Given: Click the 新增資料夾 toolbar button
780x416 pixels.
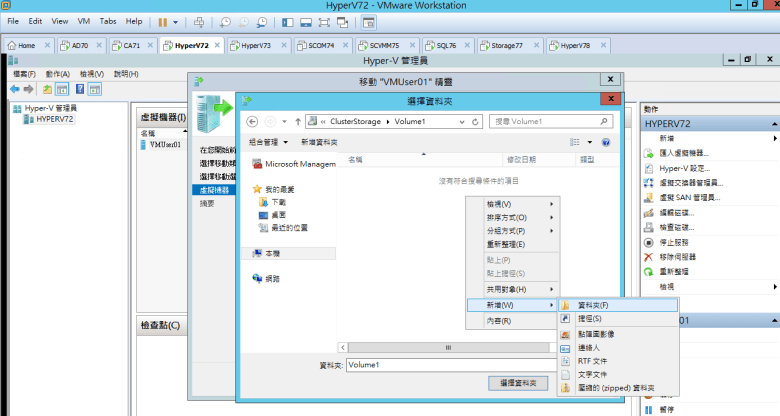Looking at the screenshot, I should (319, 143).
